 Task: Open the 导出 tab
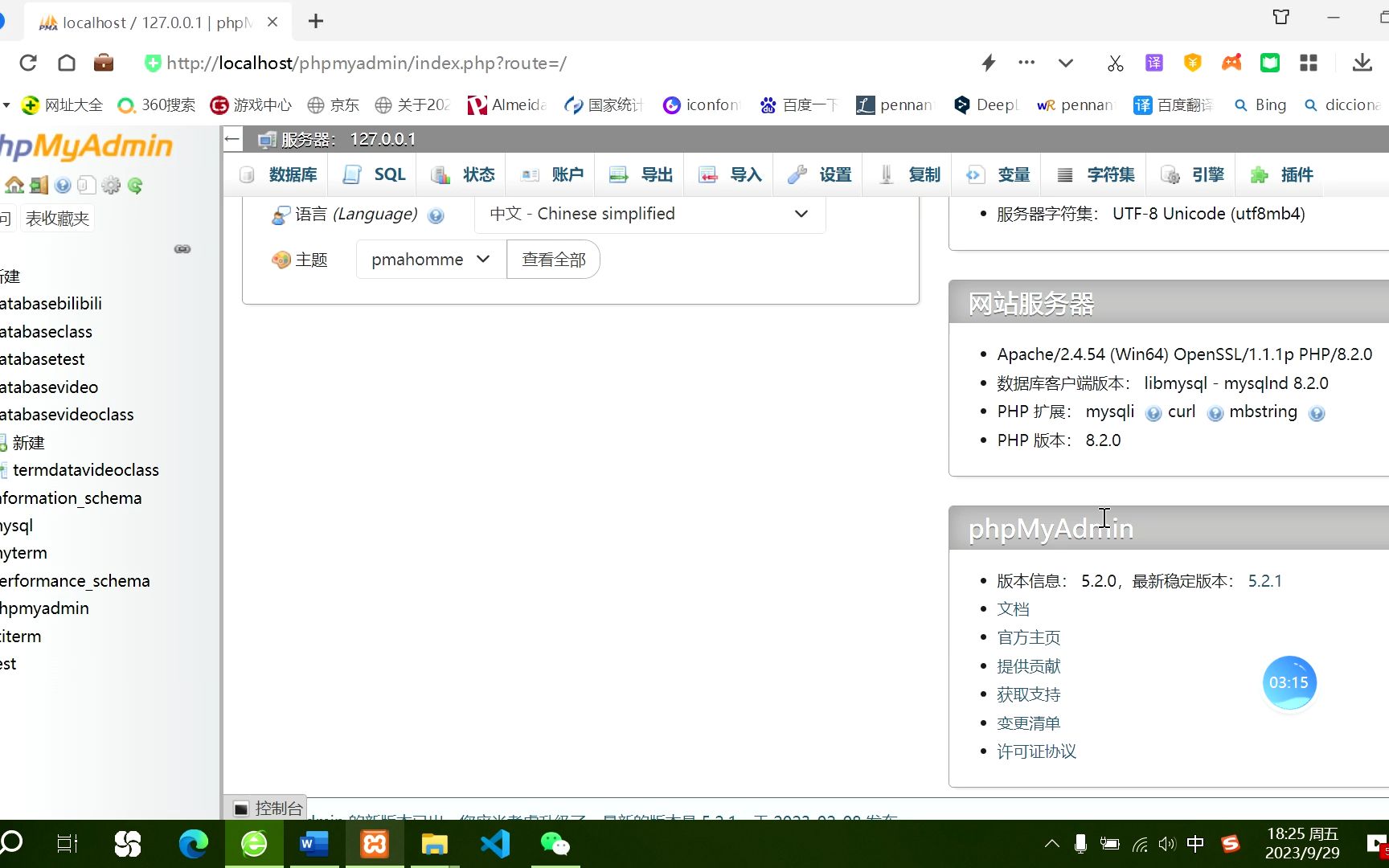[641, 174]
